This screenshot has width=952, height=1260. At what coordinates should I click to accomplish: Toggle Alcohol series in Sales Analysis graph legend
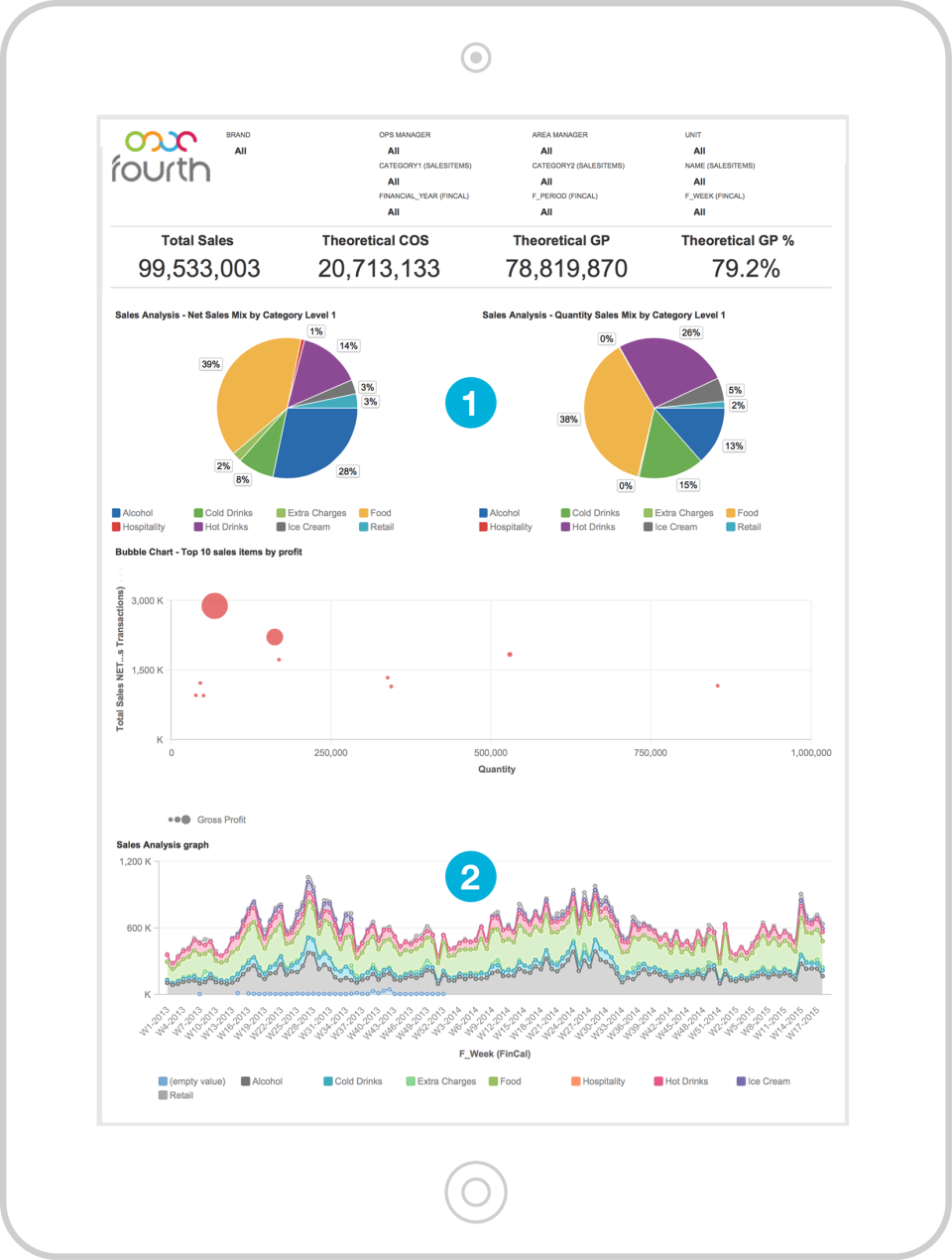coord(262,1081)
